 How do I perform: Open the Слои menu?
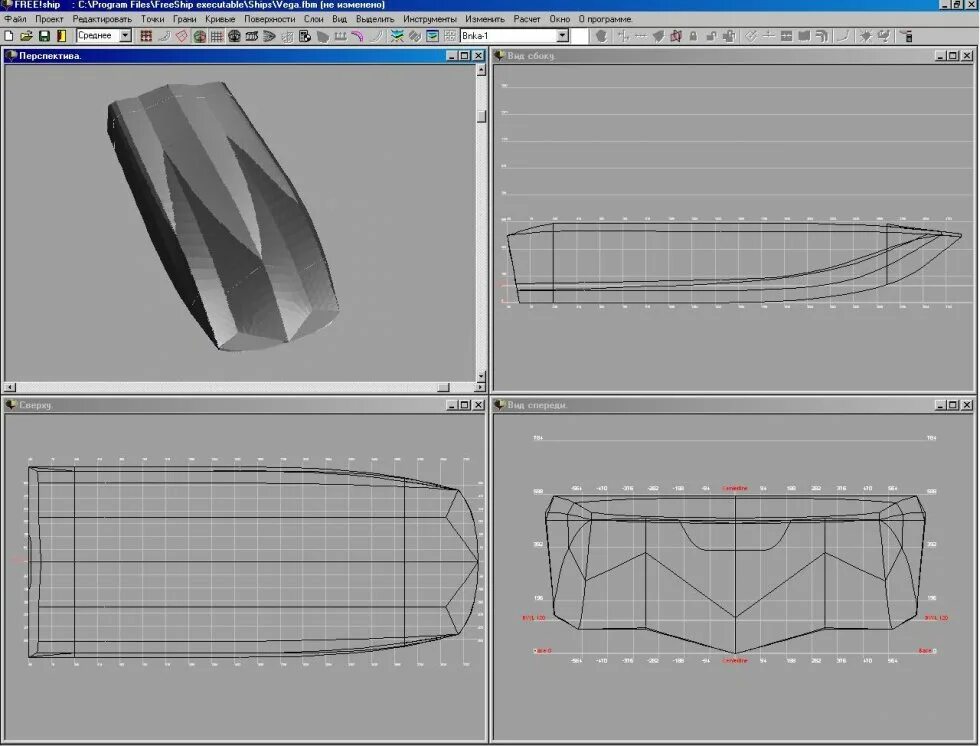pos(314,19)
